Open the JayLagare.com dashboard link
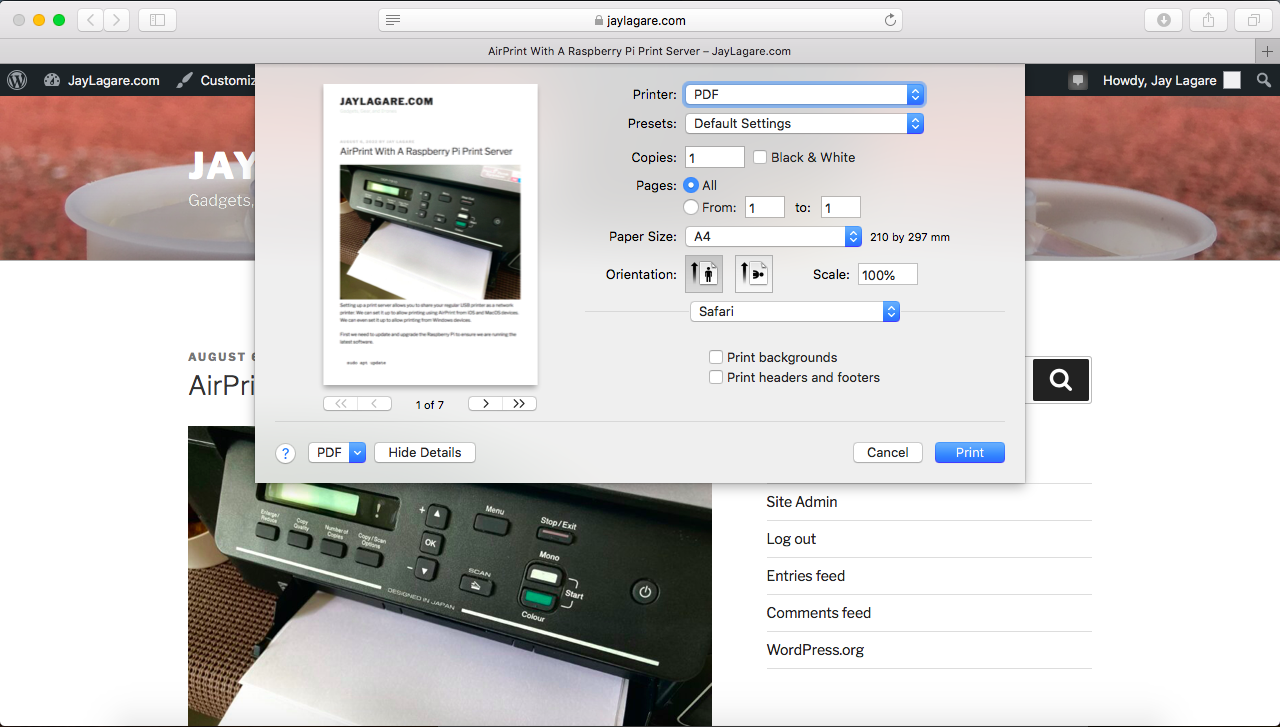1280x727 pixels. click(x=102, y=80)
